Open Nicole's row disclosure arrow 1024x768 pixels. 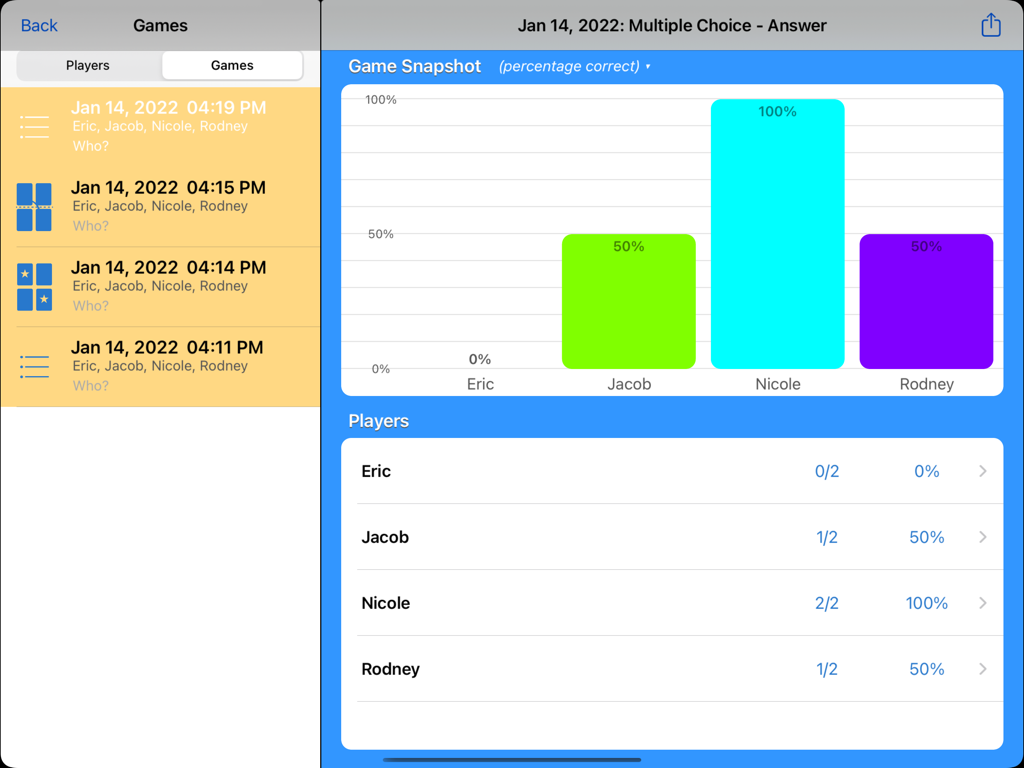click(x=982, y=603)
